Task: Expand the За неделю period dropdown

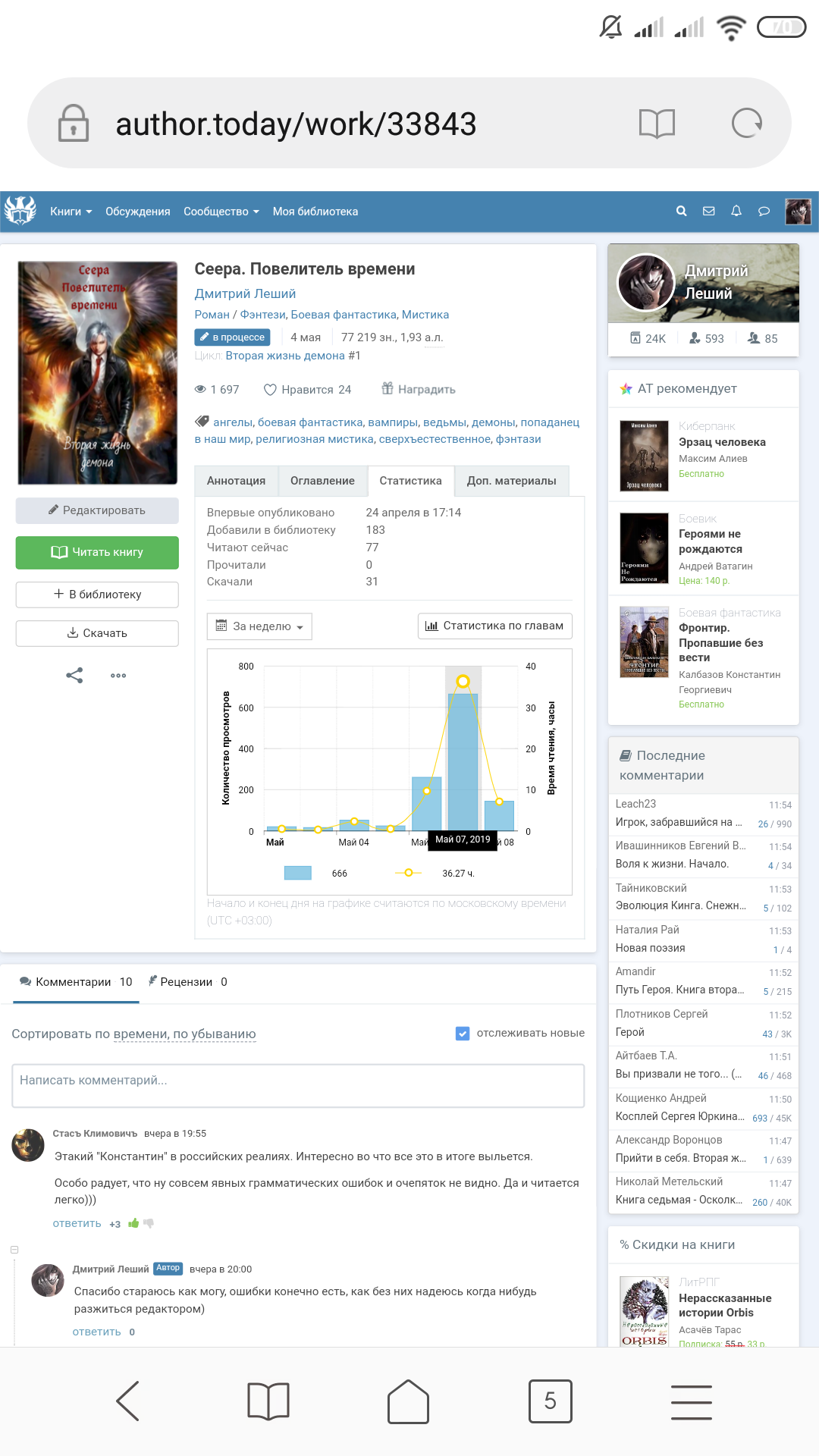Action: tap(259, 626)
